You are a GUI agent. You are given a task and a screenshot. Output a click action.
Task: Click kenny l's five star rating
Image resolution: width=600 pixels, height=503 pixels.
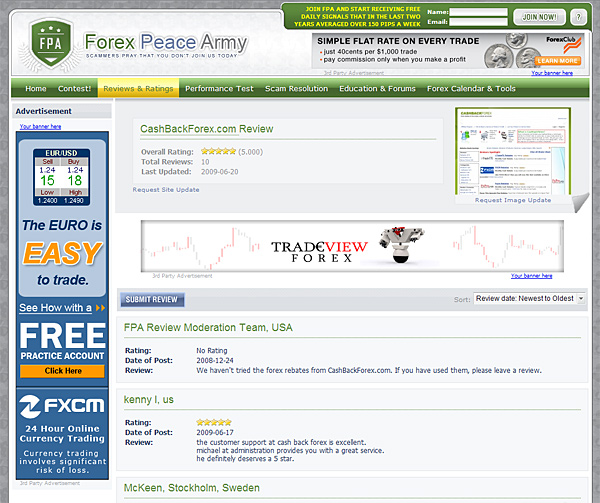click(x=214, y=422)
